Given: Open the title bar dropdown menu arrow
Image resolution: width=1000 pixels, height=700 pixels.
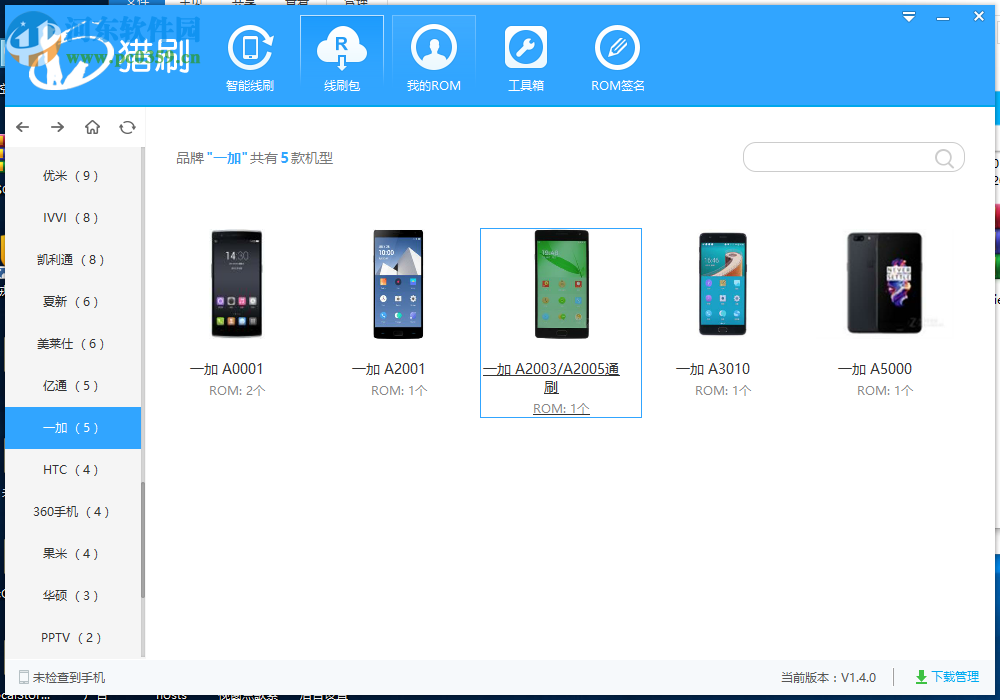Looking at the screenshot, I should coord(909,17).
